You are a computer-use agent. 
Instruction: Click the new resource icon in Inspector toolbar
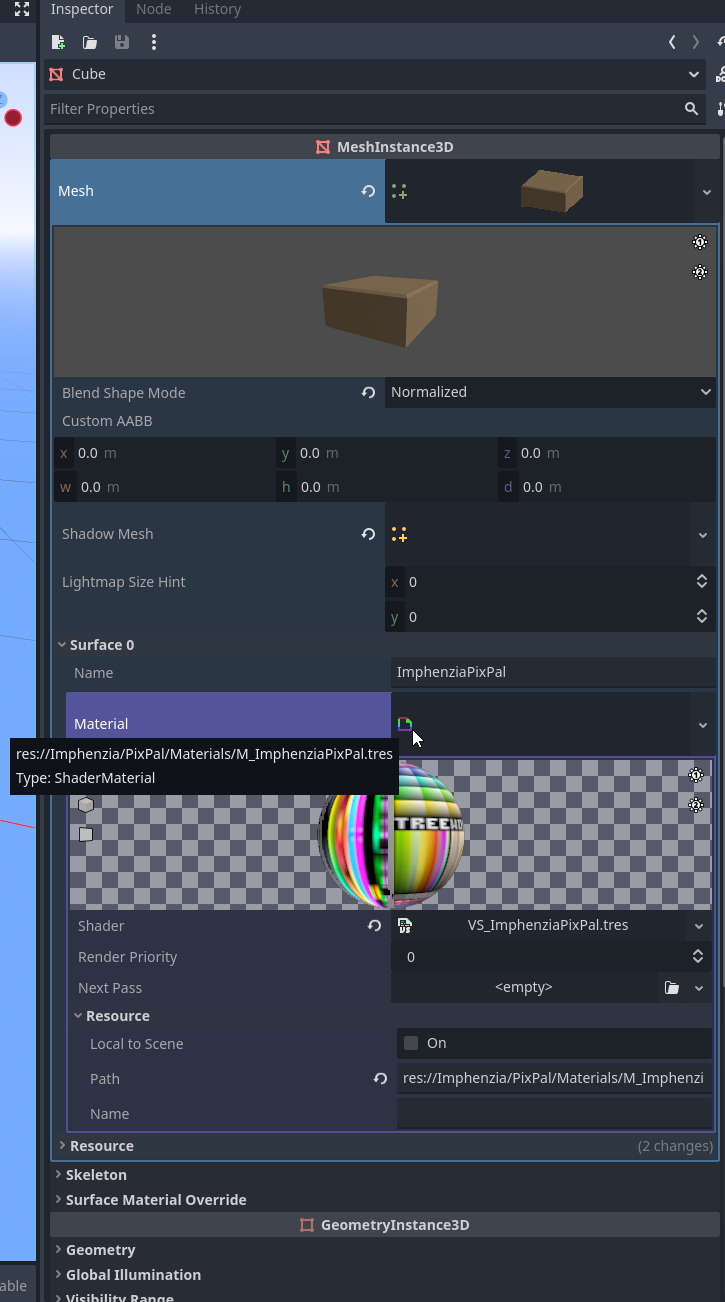(x=58, y=42)
